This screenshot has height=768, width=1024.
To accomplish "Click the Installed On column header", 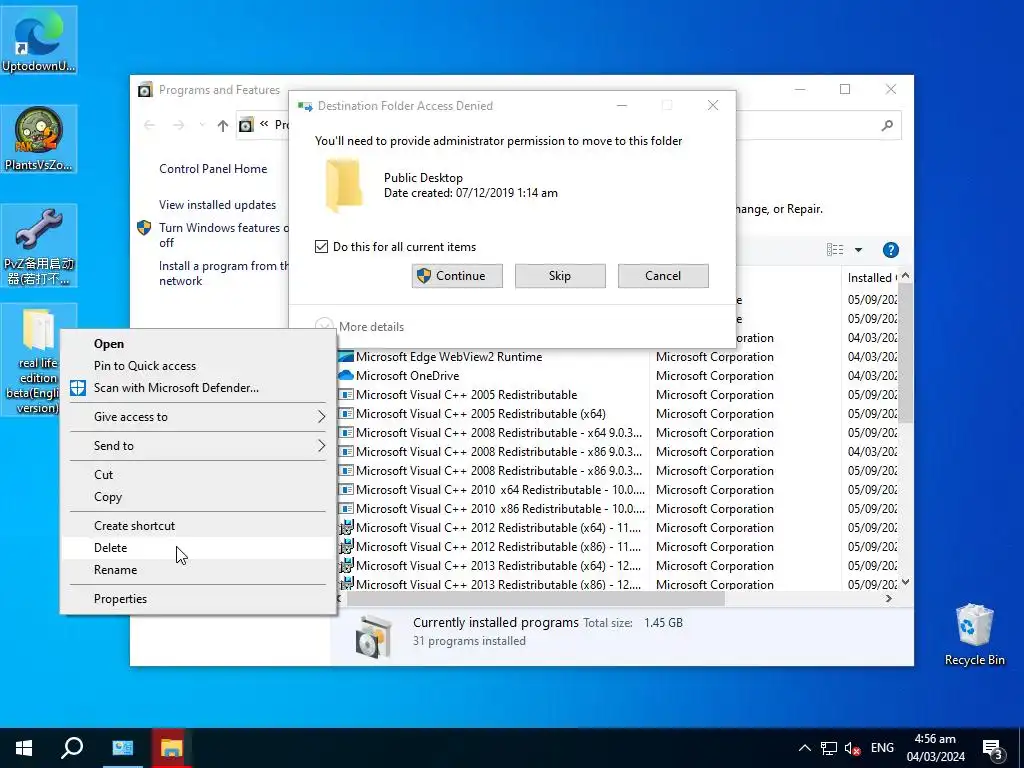I will tap(871, 278).
